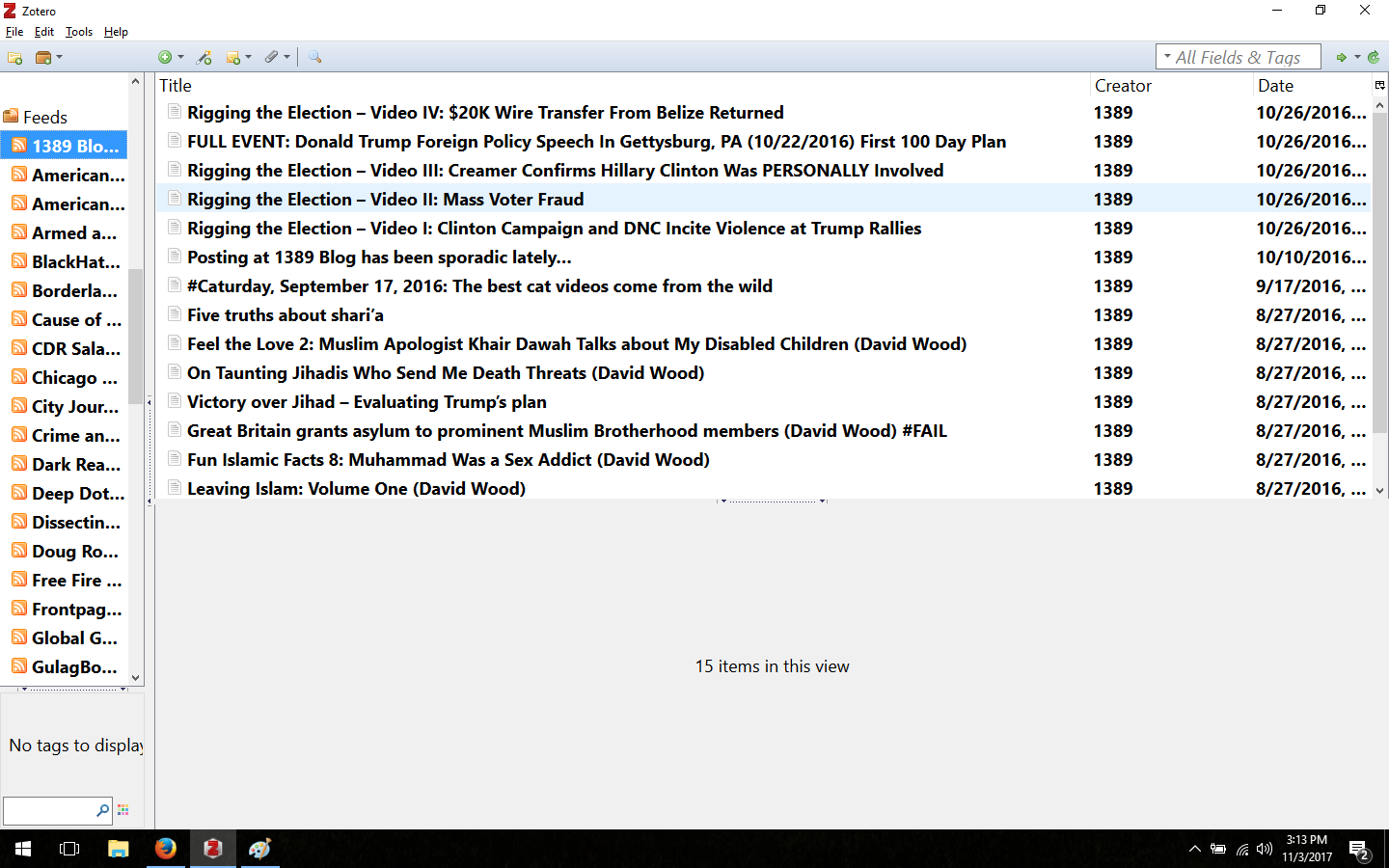This screenshot has width=1389, height=868.
Task: Select 'Victory over Jihad – Evaluating Trump's plan' item
Action: click(763, 402)
